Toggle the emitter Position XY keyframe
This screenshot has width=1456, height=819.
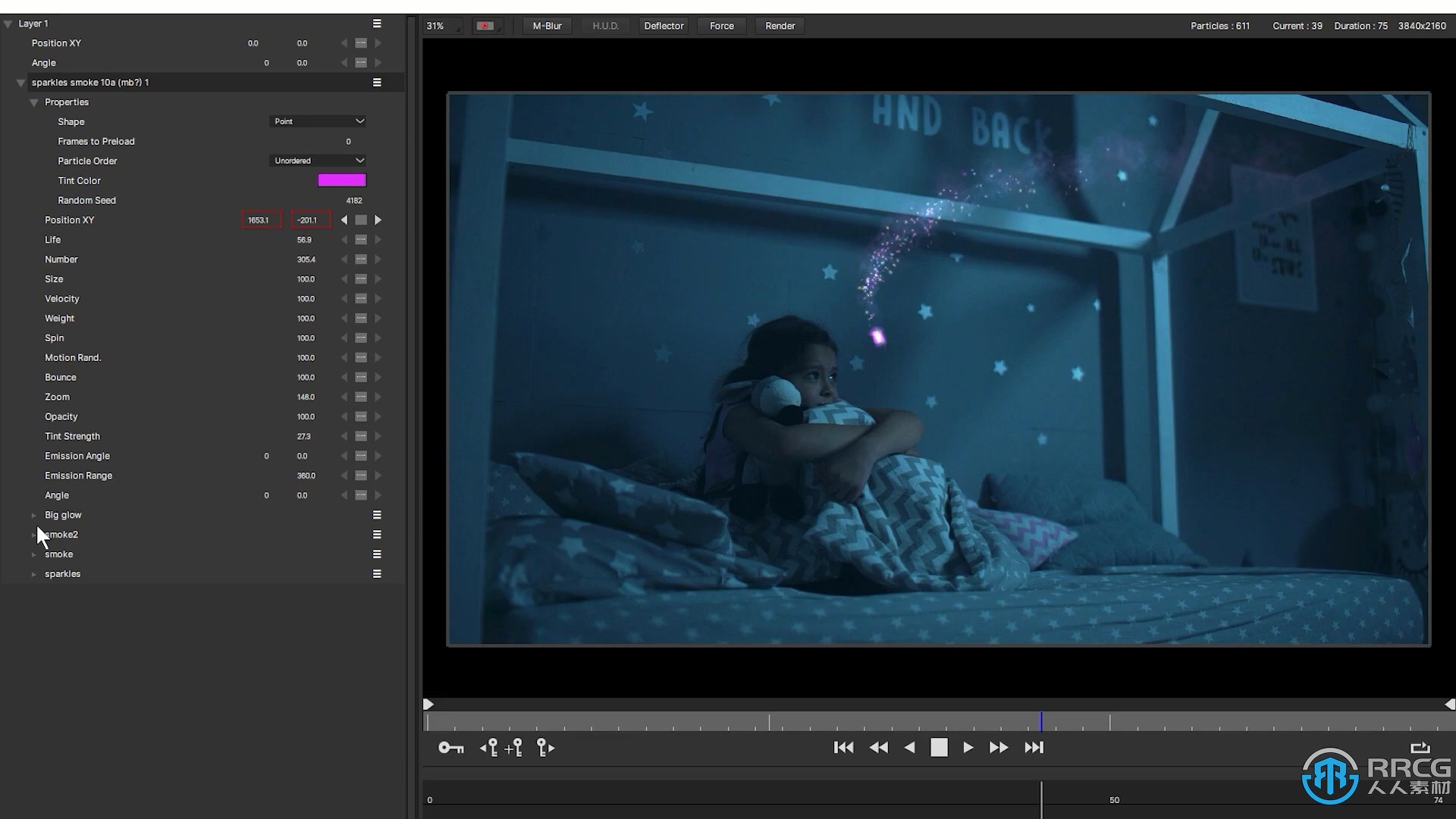pyautogui.click(x=361, y=220)
